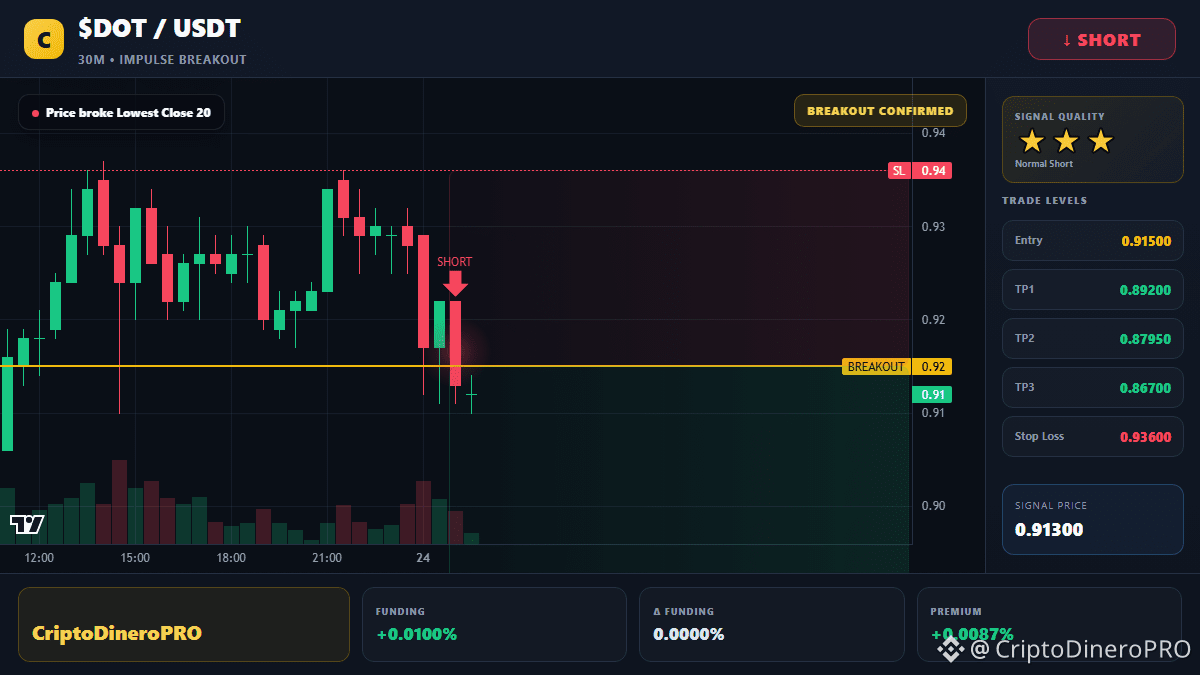The width and height of the screenshot is (1200, 675).
Task: Click the TP3 0.86700 row
Action: pos(1093,387)
